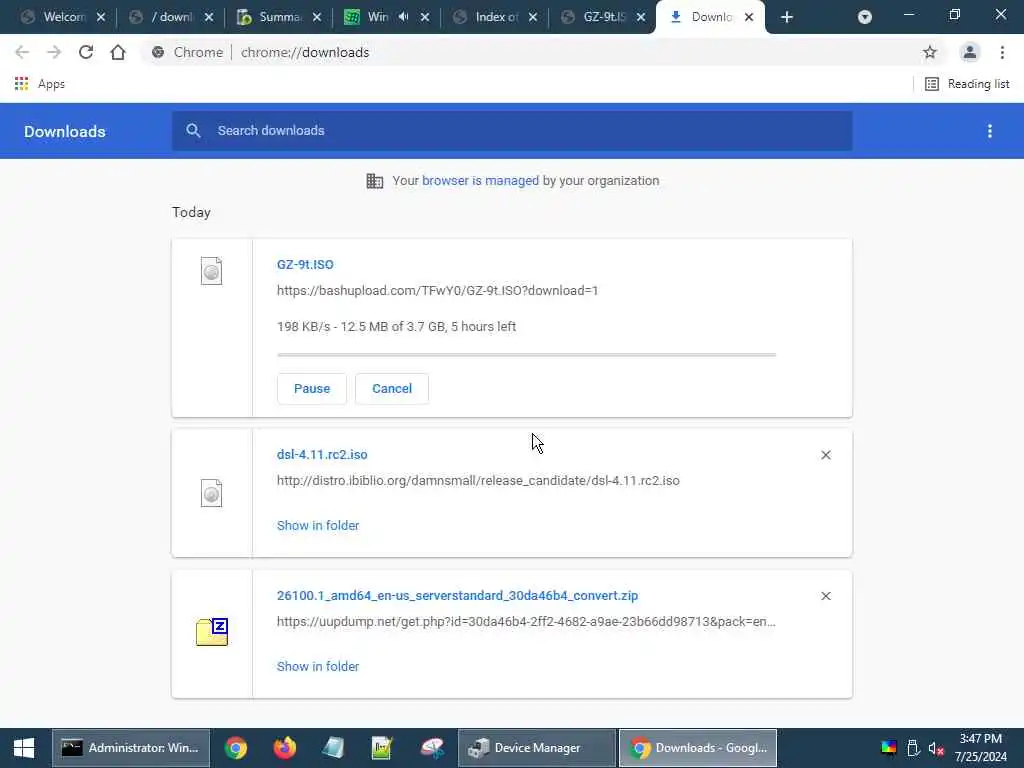Open the Windows Start menu
Image resolution: width=1024 pixels, height=768 pixels.
tap(24, 748)
